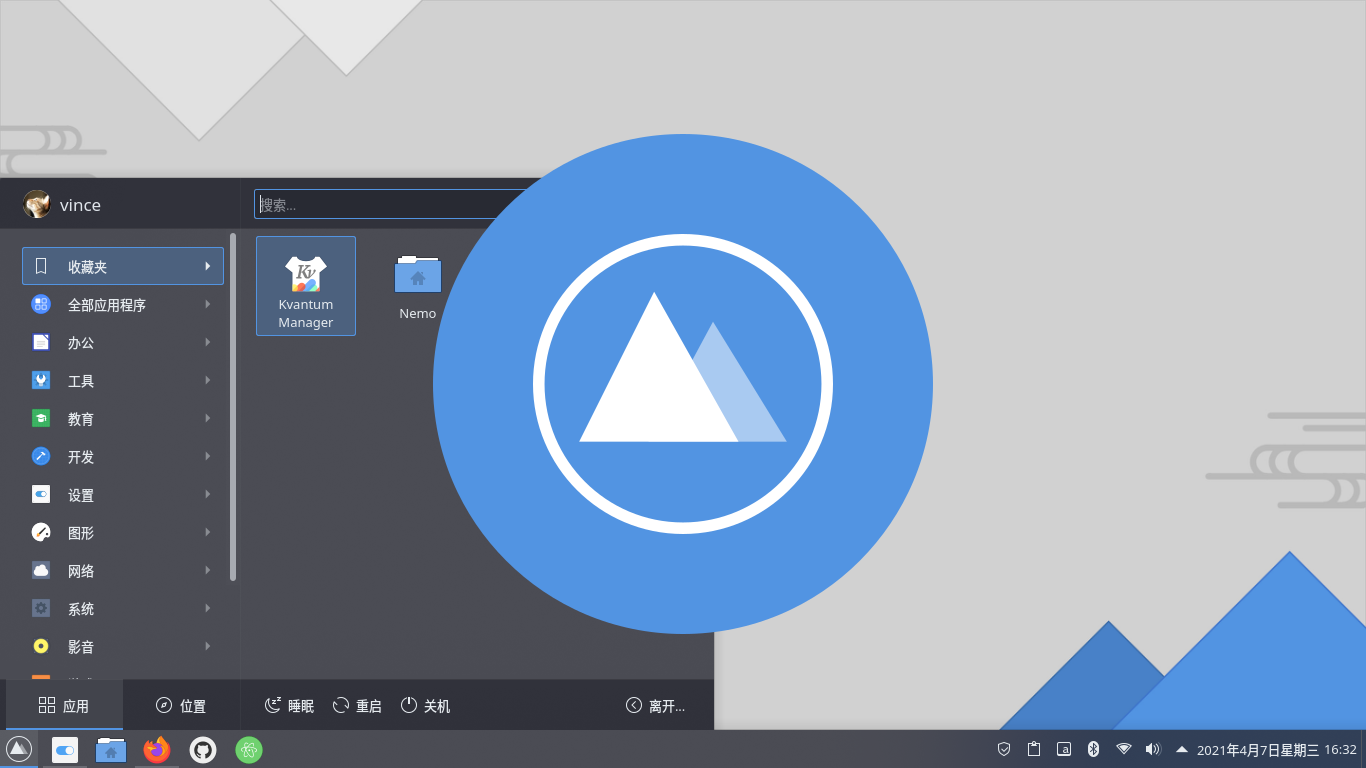Open Firefox from the taskbar
Image resolution: width=1366 pixels, height=768 pixels.
tap(157, 749)
